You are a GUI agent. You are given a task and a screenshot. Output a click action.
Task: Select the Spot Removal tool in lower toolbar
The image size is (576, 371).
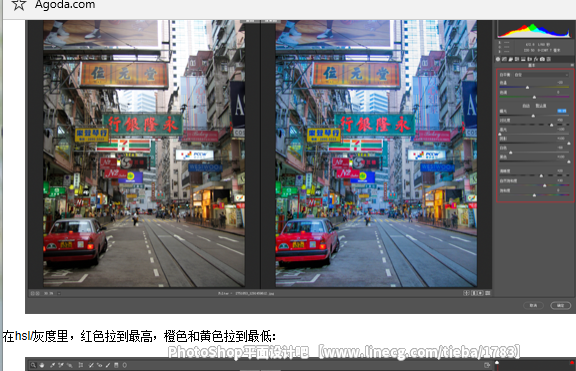point(91,365)
